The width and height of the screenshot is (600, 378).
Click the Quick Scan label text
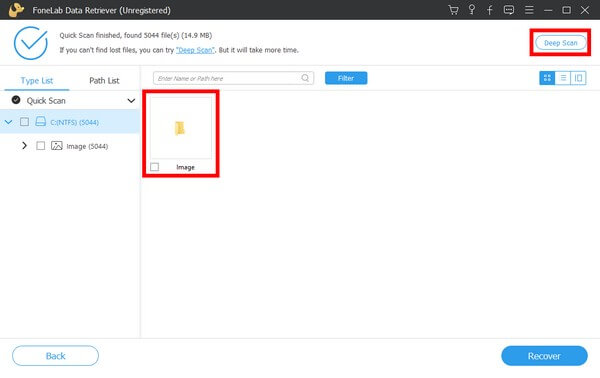pos(46,101)
